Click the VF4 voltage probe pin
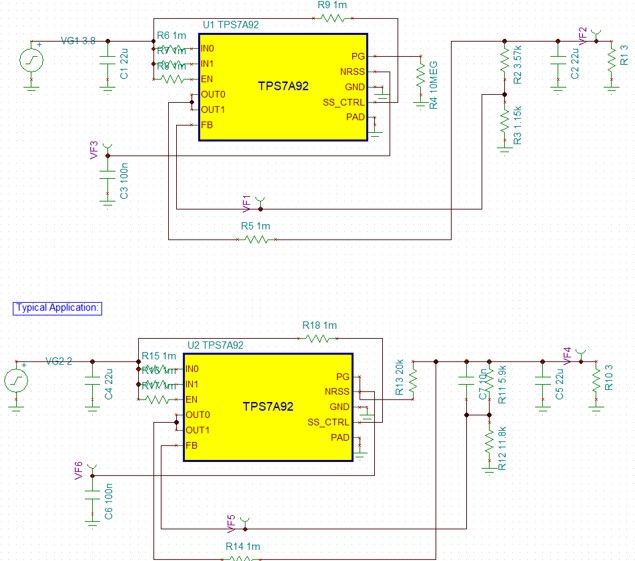The height and width of the screenshot is (561, 635). pos(581,356)
